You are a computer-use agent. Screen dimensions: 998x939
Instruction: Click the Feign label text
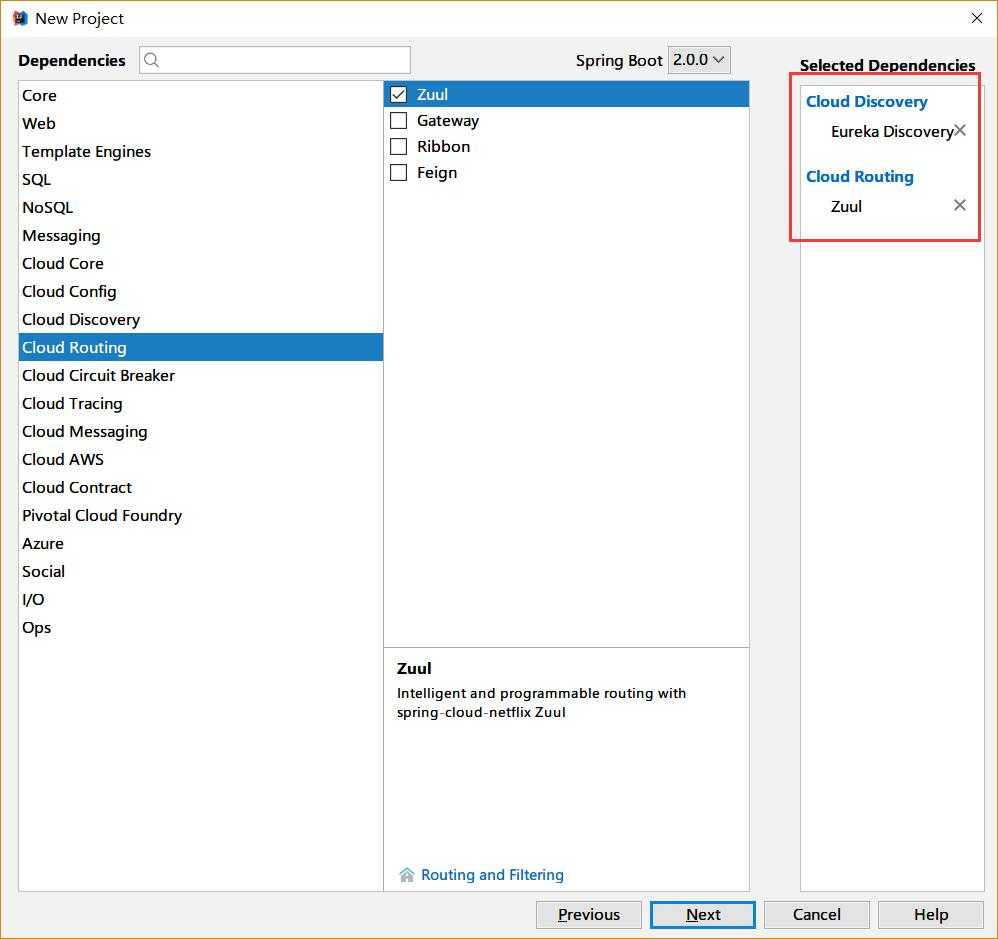437,173
